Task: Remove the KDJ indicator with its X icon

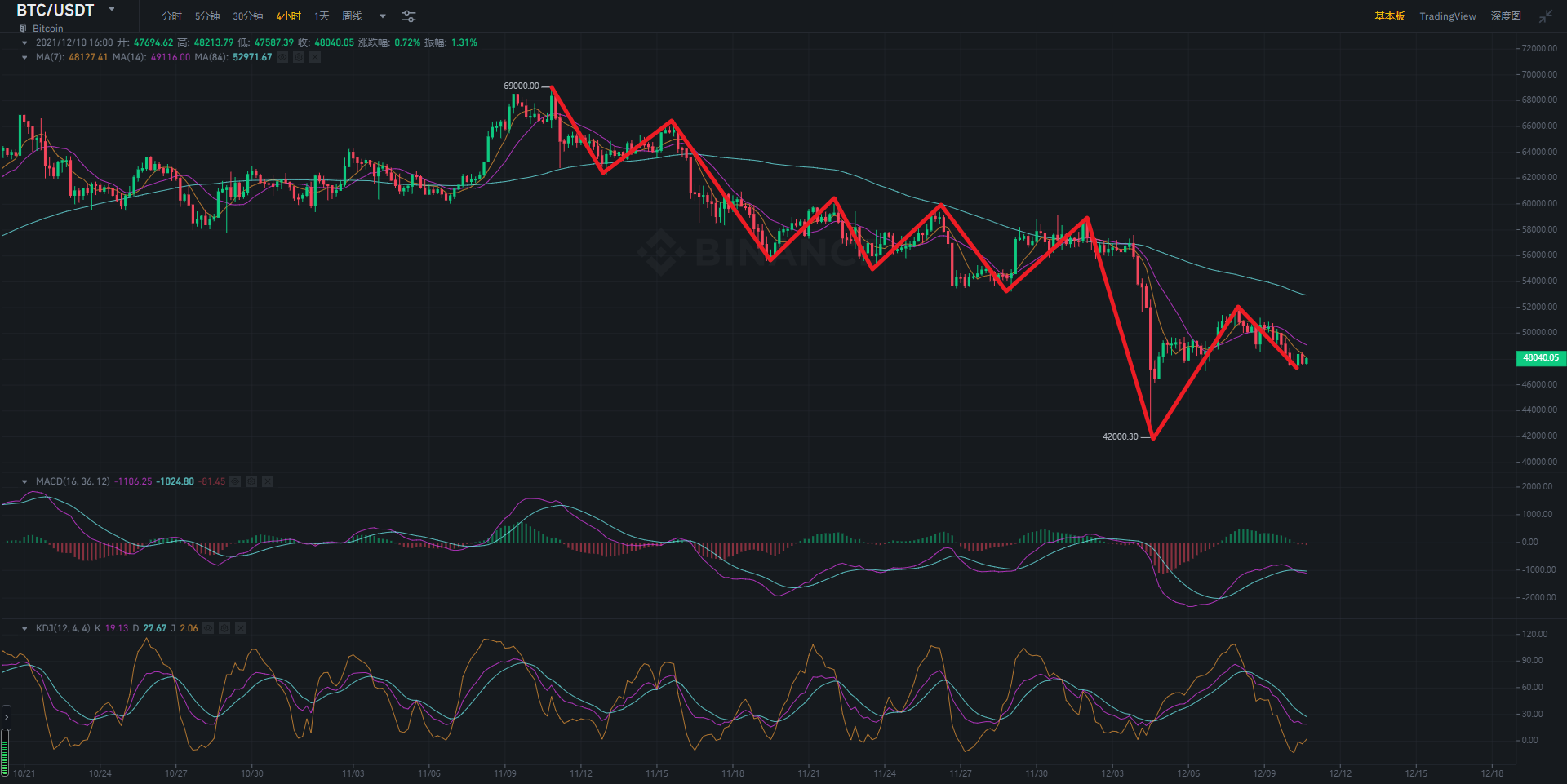Action: [x=241, y=628]
